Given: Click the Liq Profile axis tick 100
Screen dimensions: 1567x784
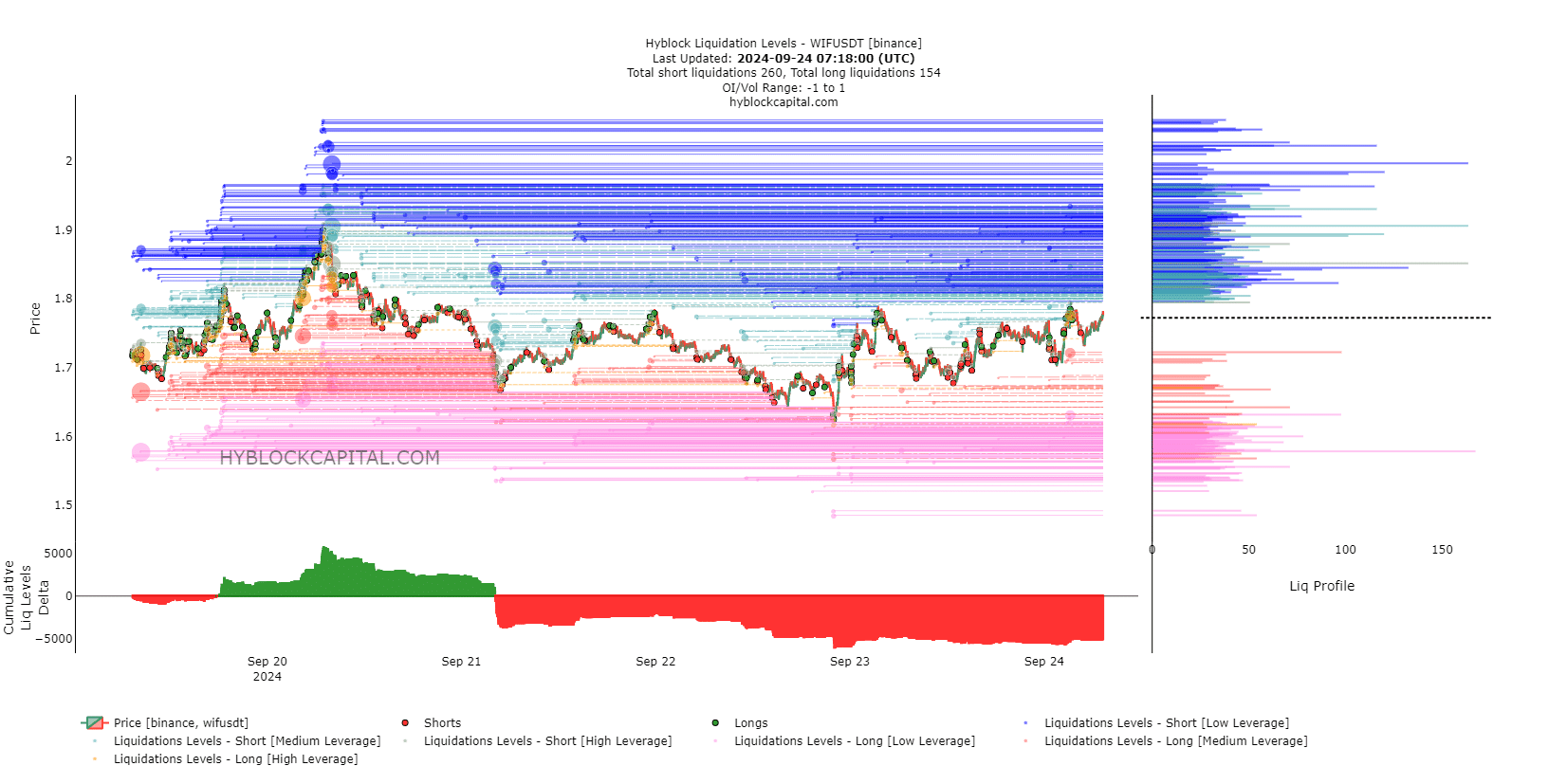Looking at the screenshot, I should click(1345, 550).
